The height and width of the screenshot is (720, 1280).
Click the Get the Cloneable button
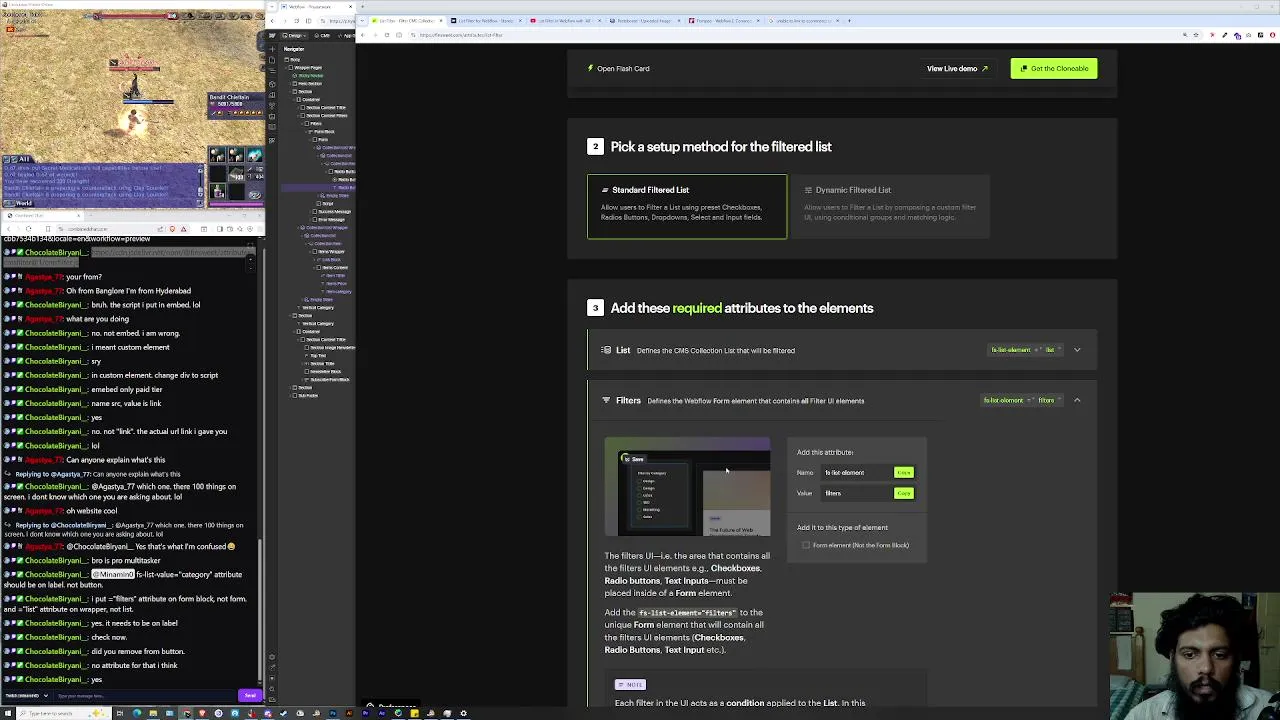tap(1053, 68)
